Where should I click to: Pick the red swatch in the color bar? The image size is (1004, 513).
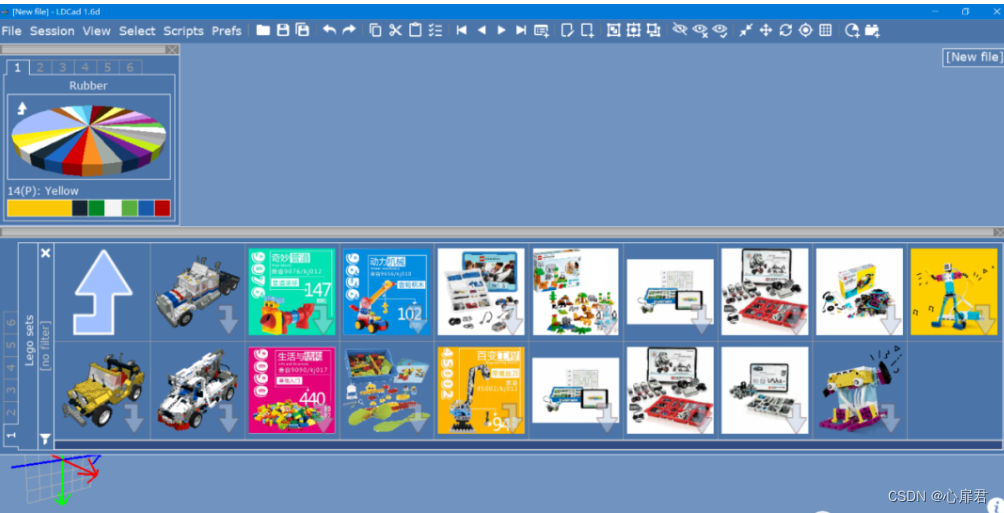pos(163,208)
